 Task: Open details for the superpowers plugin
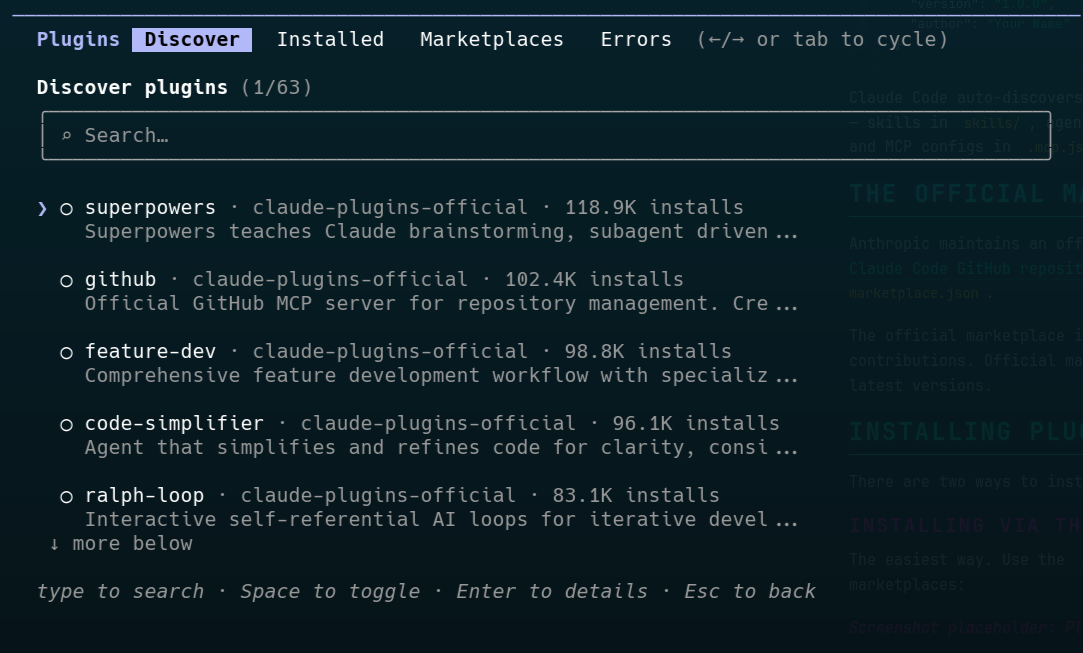(150, 207)
